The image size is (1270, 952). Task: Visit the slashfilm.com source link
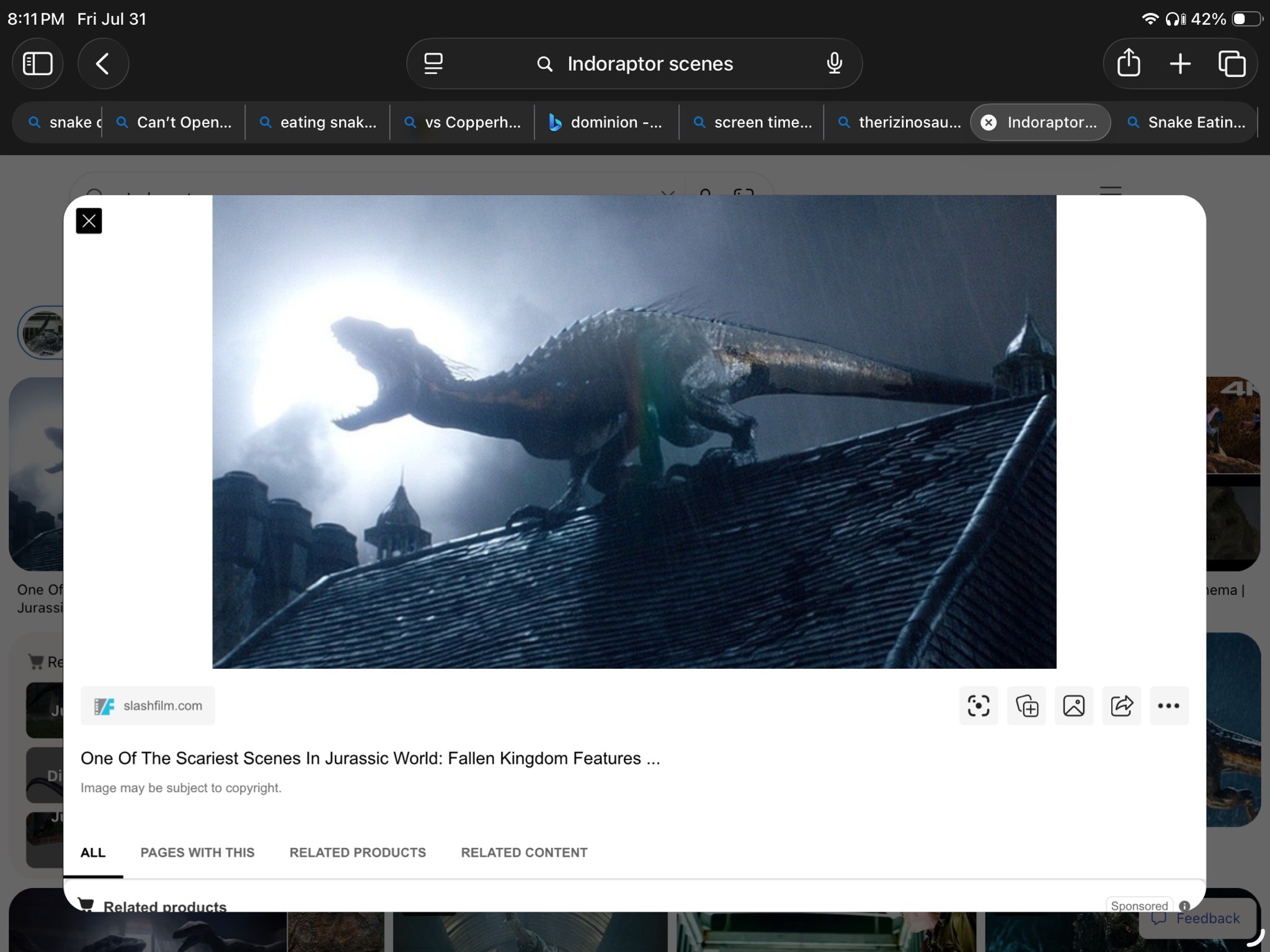(x=148, y=705)
